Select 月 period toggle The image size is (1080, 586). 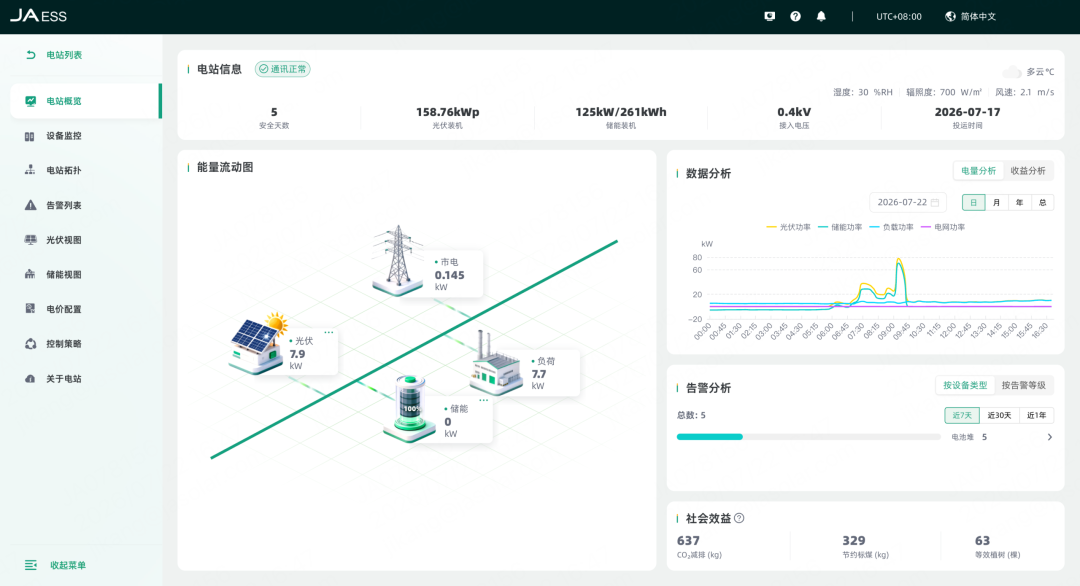pyautogui.click(x=996, y=202)
